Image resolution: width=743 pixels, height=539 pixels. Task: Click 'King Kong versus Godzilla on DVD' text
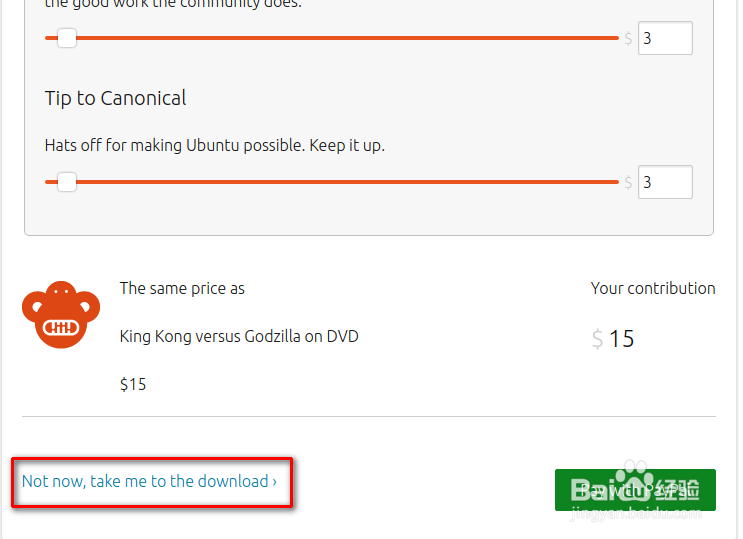239,336
